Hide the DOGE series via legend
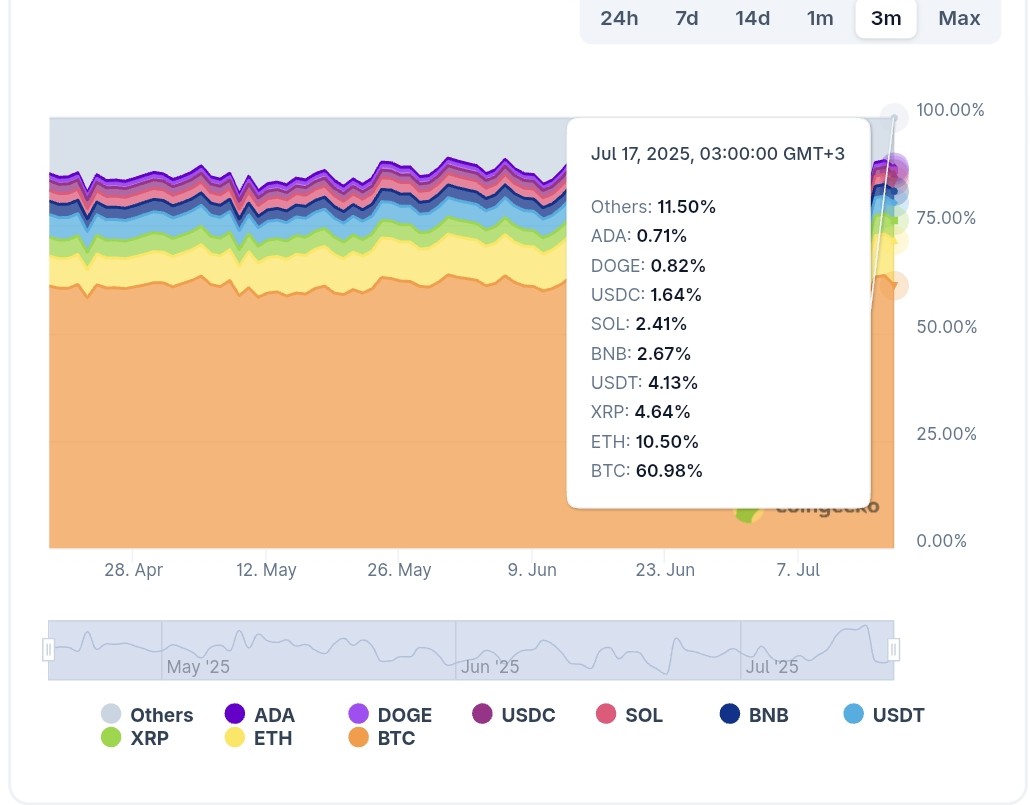 pyautogui.click(x=390, y=714)
